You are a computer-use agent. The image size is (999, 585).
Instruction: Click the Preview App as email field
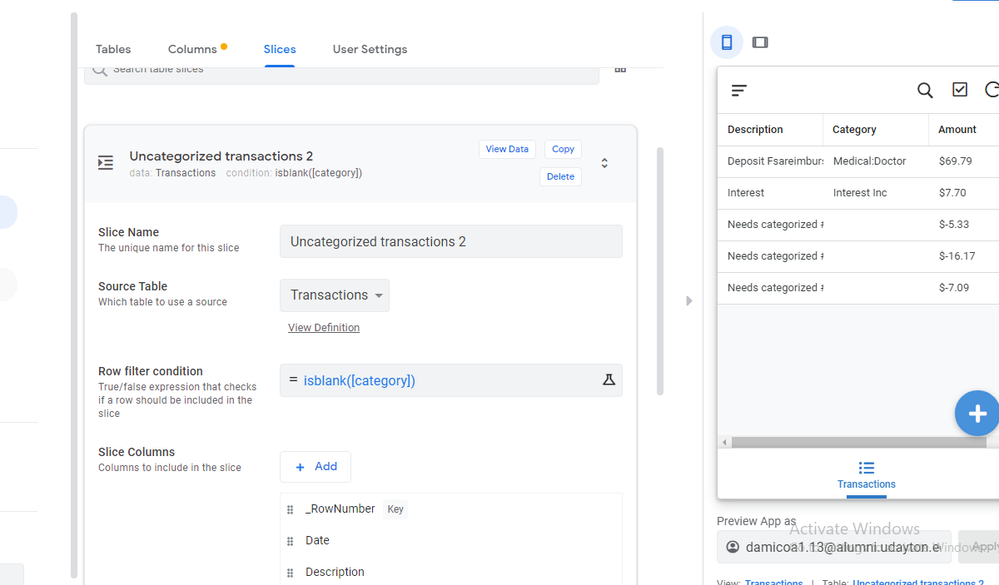point(834,547)
